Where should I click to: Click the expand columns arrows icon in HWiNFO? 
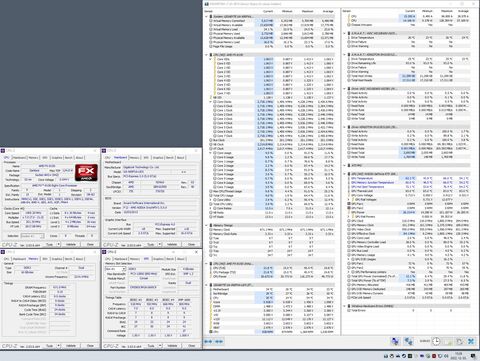pyautogui.click(x=208, y=341)
